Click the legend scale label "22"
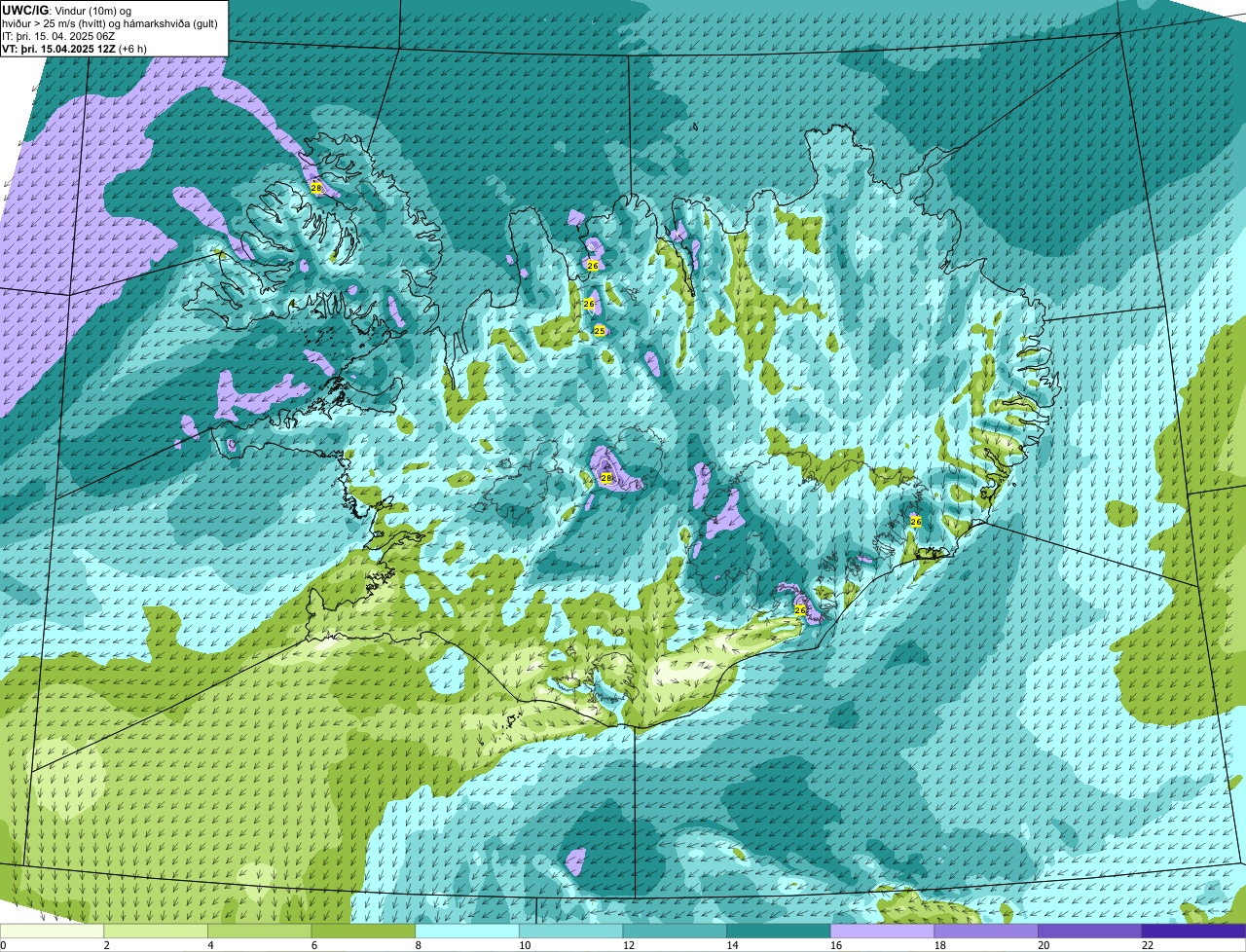The width and height of the screenshot is (1246, 952). tap(1147, 945)
